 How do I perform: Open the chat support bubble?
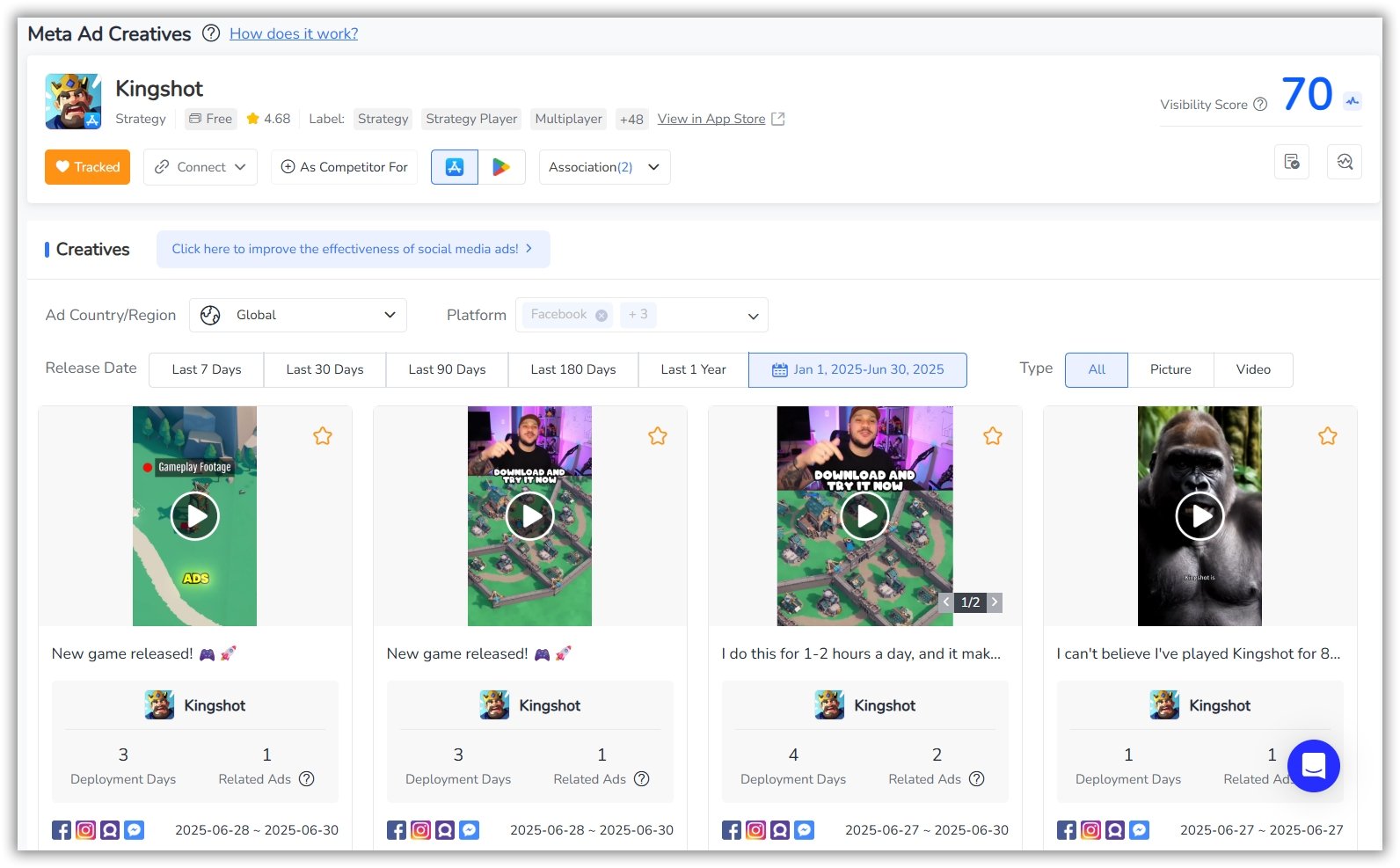tap(1314, 766)
